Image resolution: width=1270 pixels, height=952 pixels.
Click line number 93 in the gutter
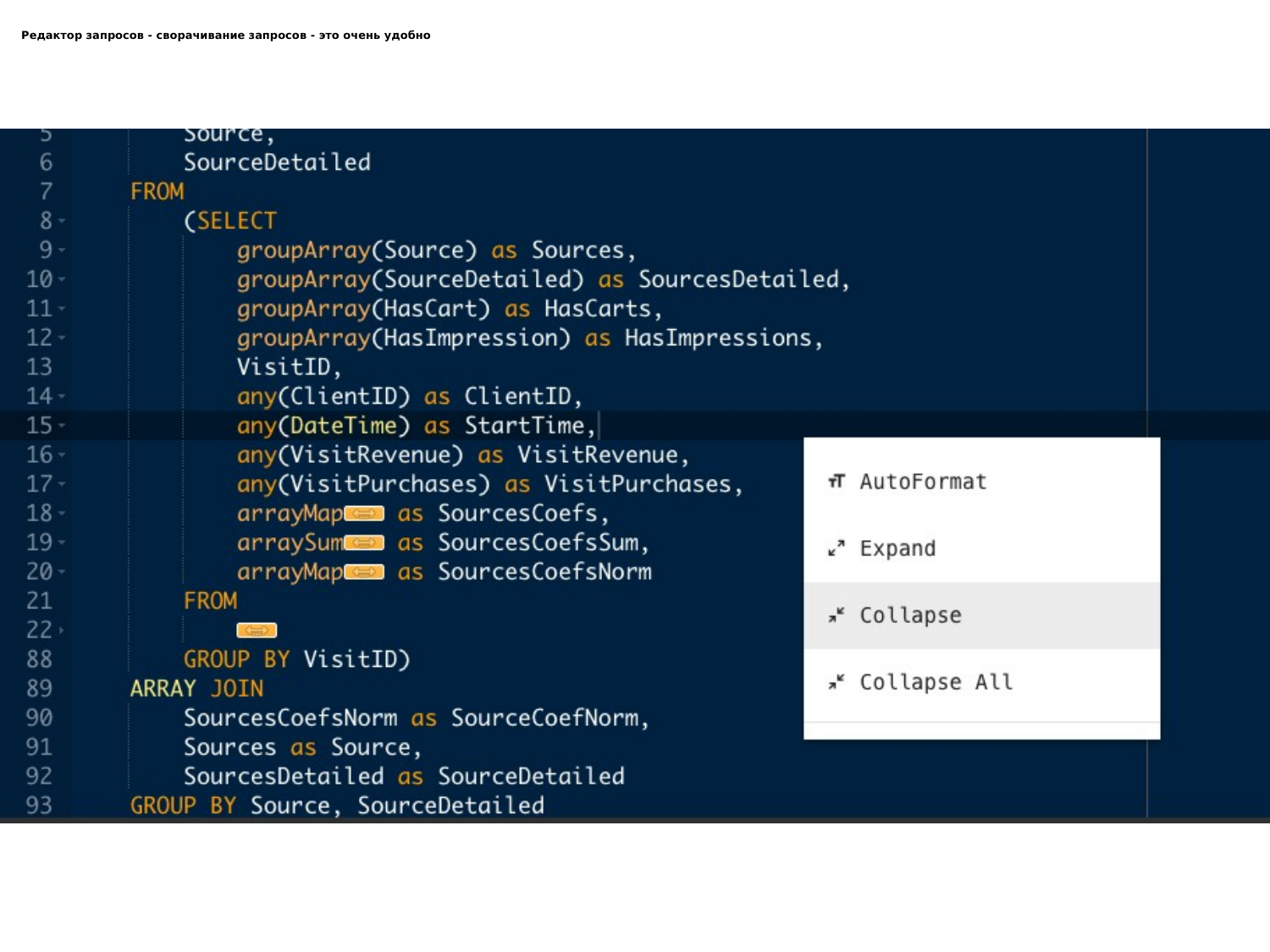pyautogui.click(x=39, y=806)
